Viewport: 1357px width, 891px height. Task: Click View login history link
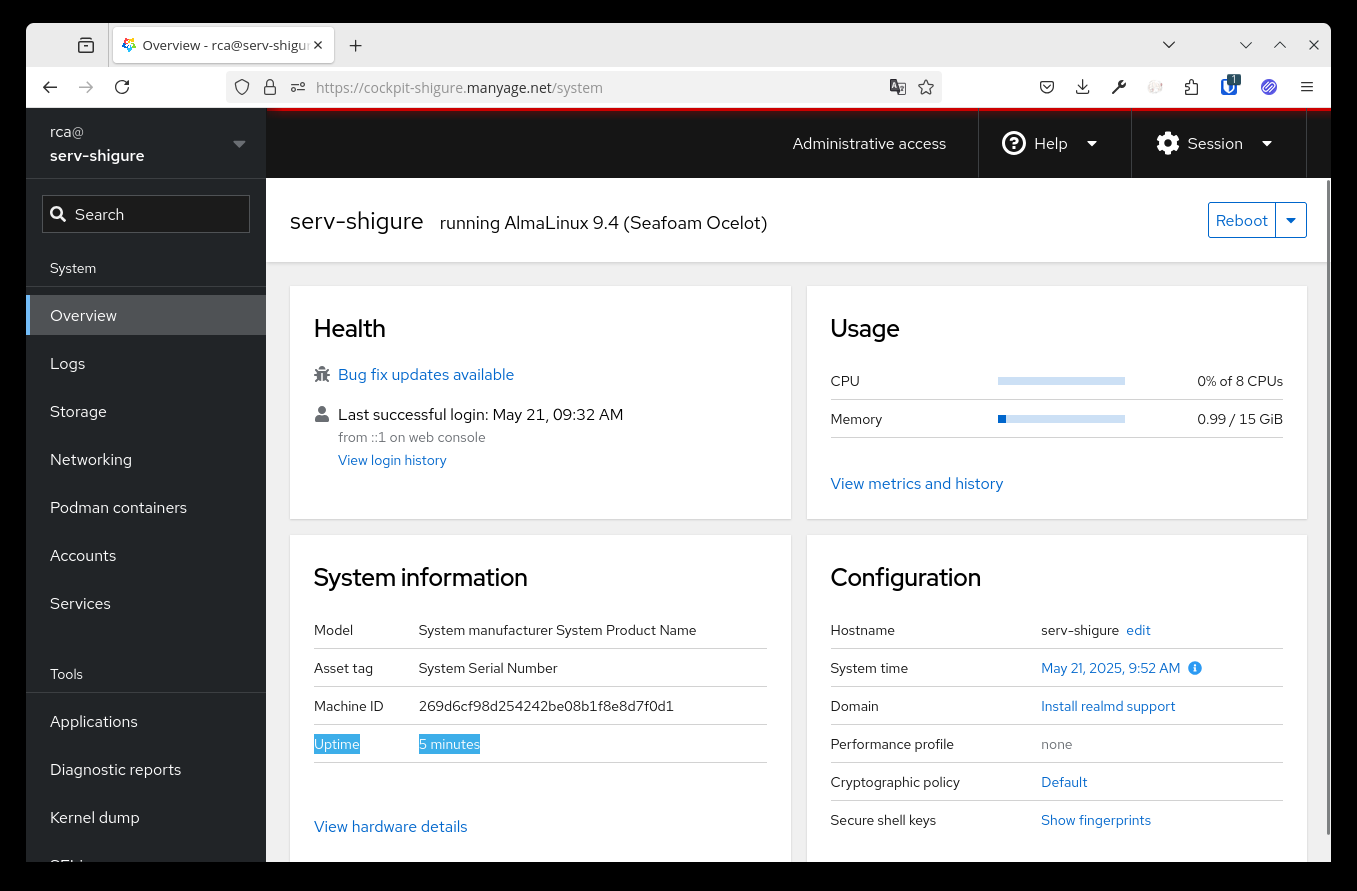click(392, 460)
